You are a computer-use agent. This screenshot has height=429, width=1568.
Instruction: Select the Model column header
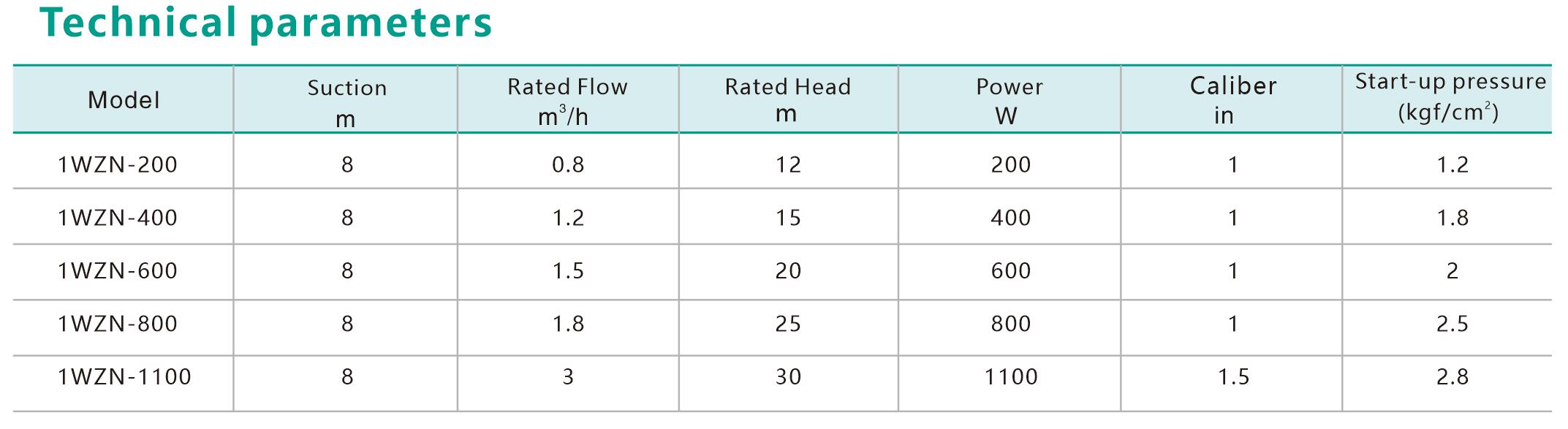[x=124, y=100]
